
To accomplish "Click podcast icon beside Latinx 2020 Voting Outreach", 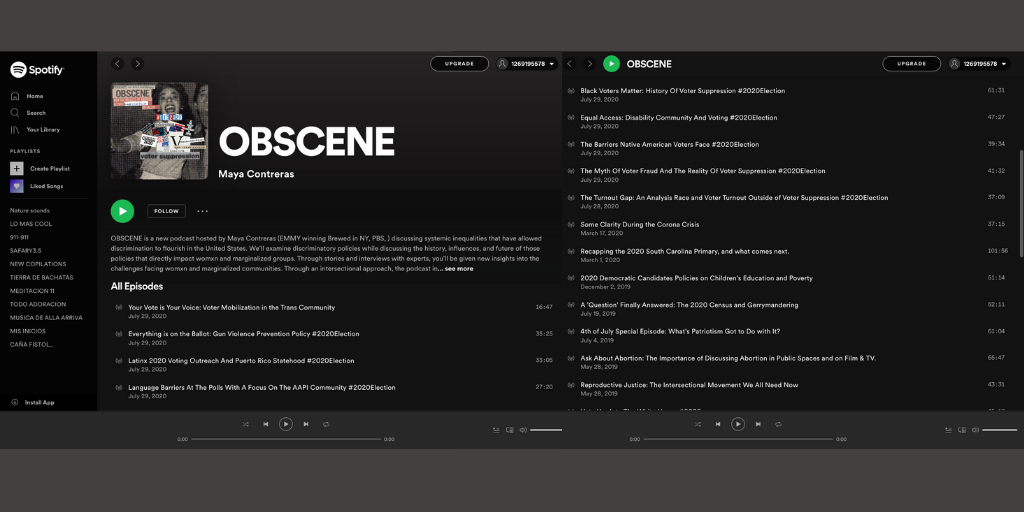I will (x=118, y=360).
